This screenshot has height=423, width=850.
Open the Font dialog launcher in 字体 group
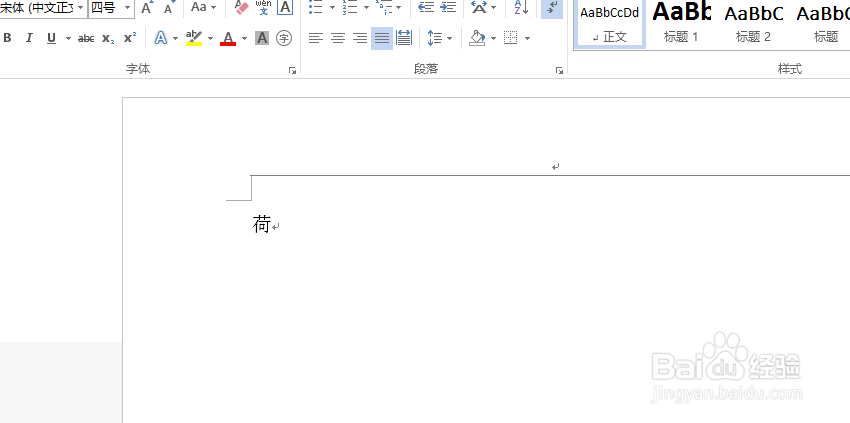[292, 70]
